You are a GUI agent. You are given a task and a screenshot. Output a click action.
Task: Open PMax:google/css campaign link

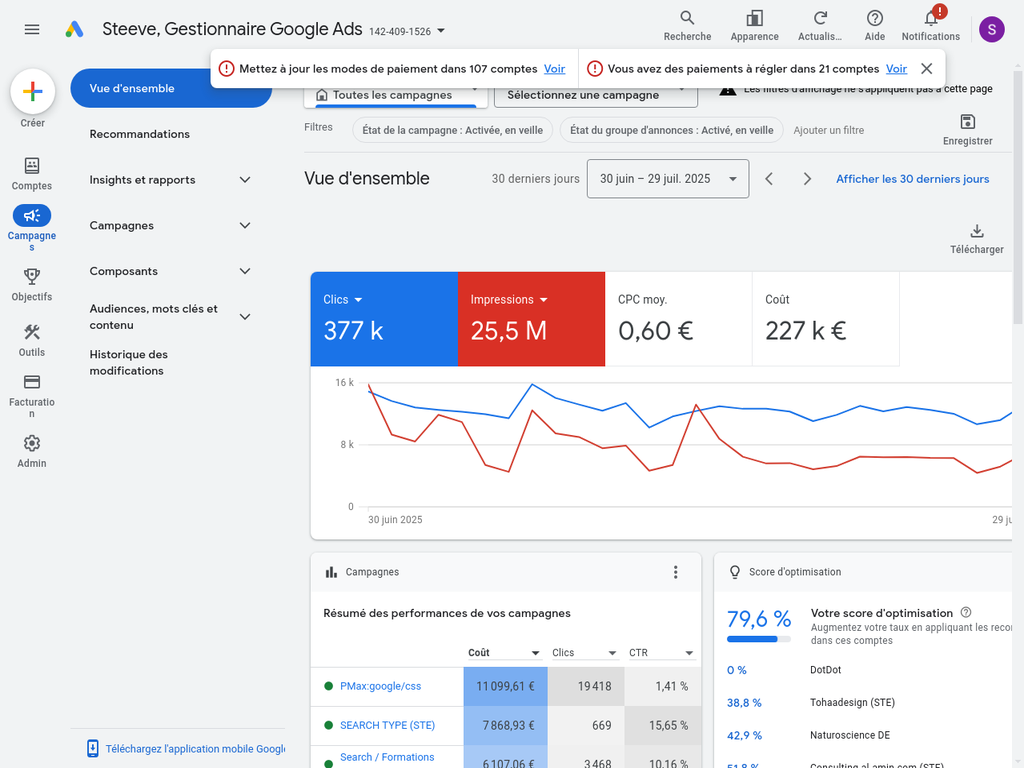pyautogui.click(x=380, y=686)
